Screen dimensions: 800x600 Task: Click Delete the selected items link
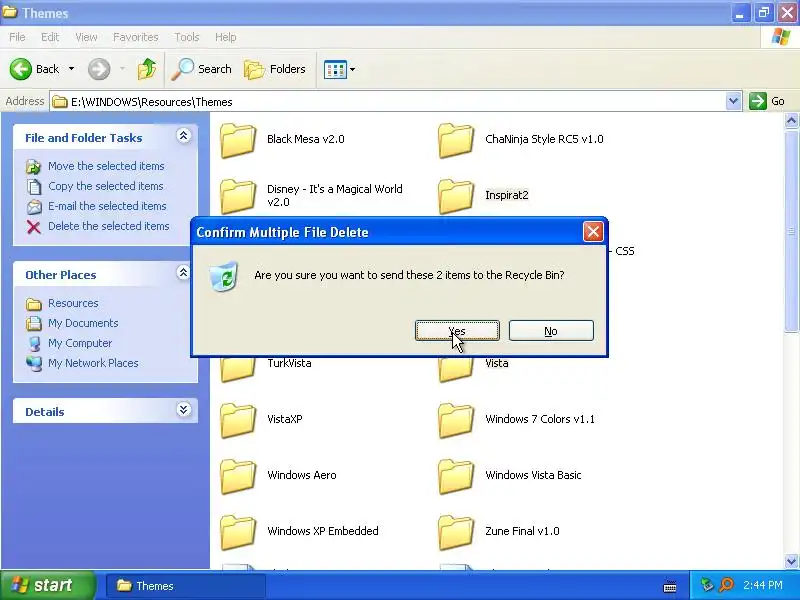[x=109, y=226]
